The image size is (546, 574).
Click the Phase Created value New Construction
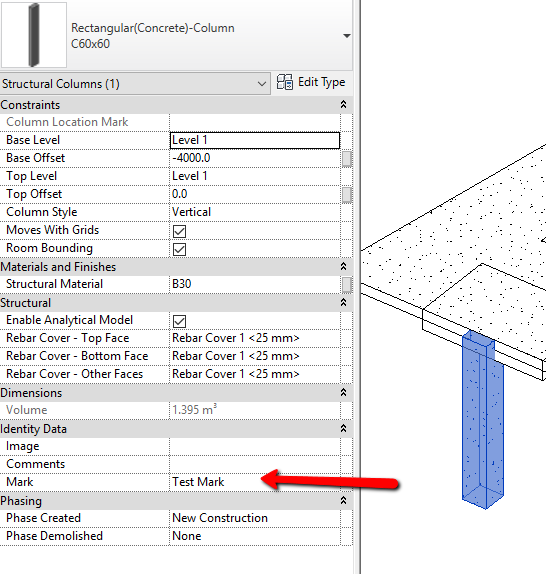pos(255,518)
